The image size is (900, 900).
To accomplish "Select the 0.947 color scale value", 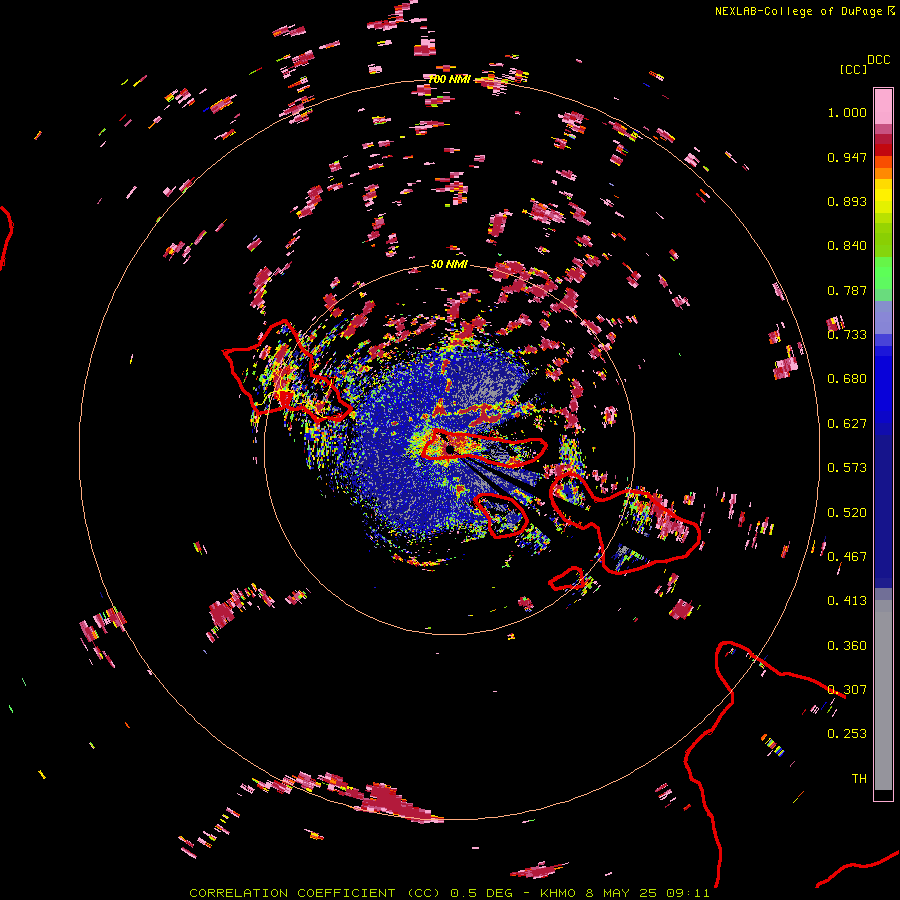I will tap(847, 157).
